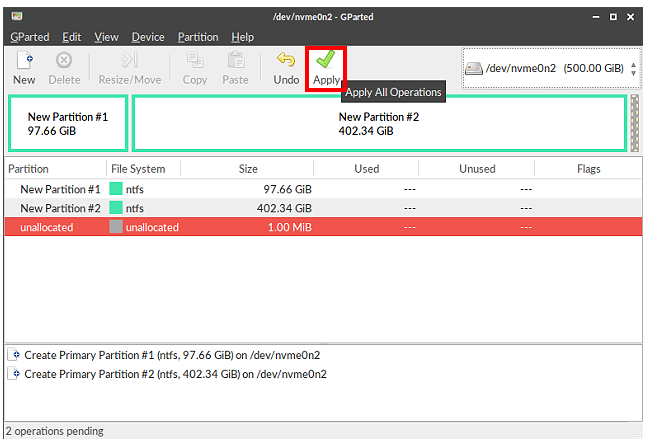
Task: Sort by Partition column header
Action: click(56, 169)
